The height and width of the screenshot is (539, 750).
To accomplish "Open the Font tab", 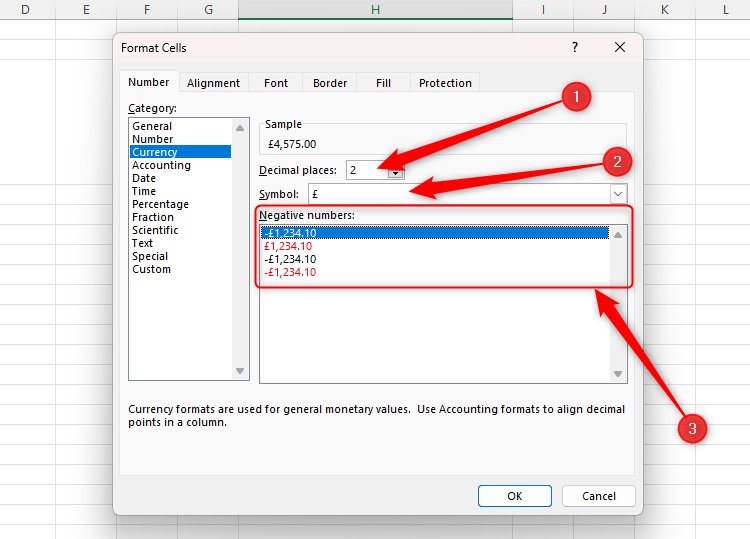I will [x=276, y=83].
